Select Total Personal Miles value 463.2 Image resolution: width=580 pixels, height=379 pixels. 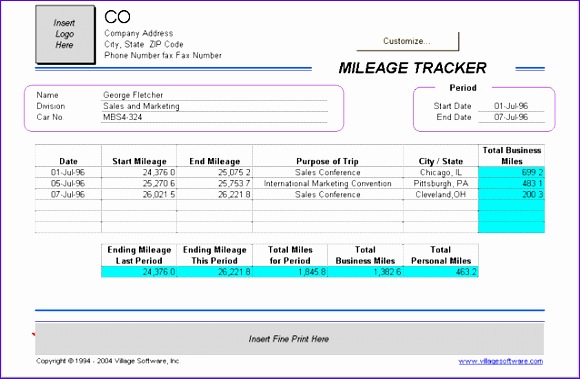[441, 272]
